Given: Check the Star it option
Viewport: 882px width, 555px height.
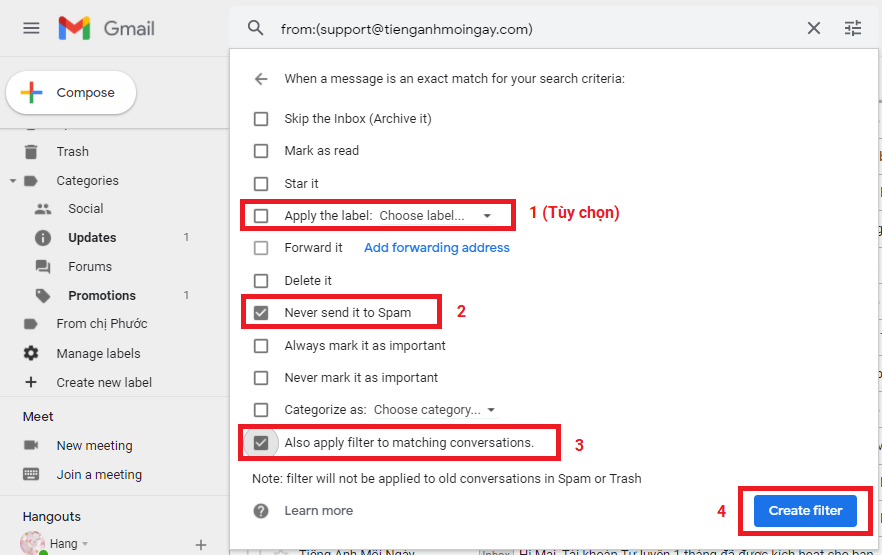Looking at the screenshot, I should click(261, 184).
